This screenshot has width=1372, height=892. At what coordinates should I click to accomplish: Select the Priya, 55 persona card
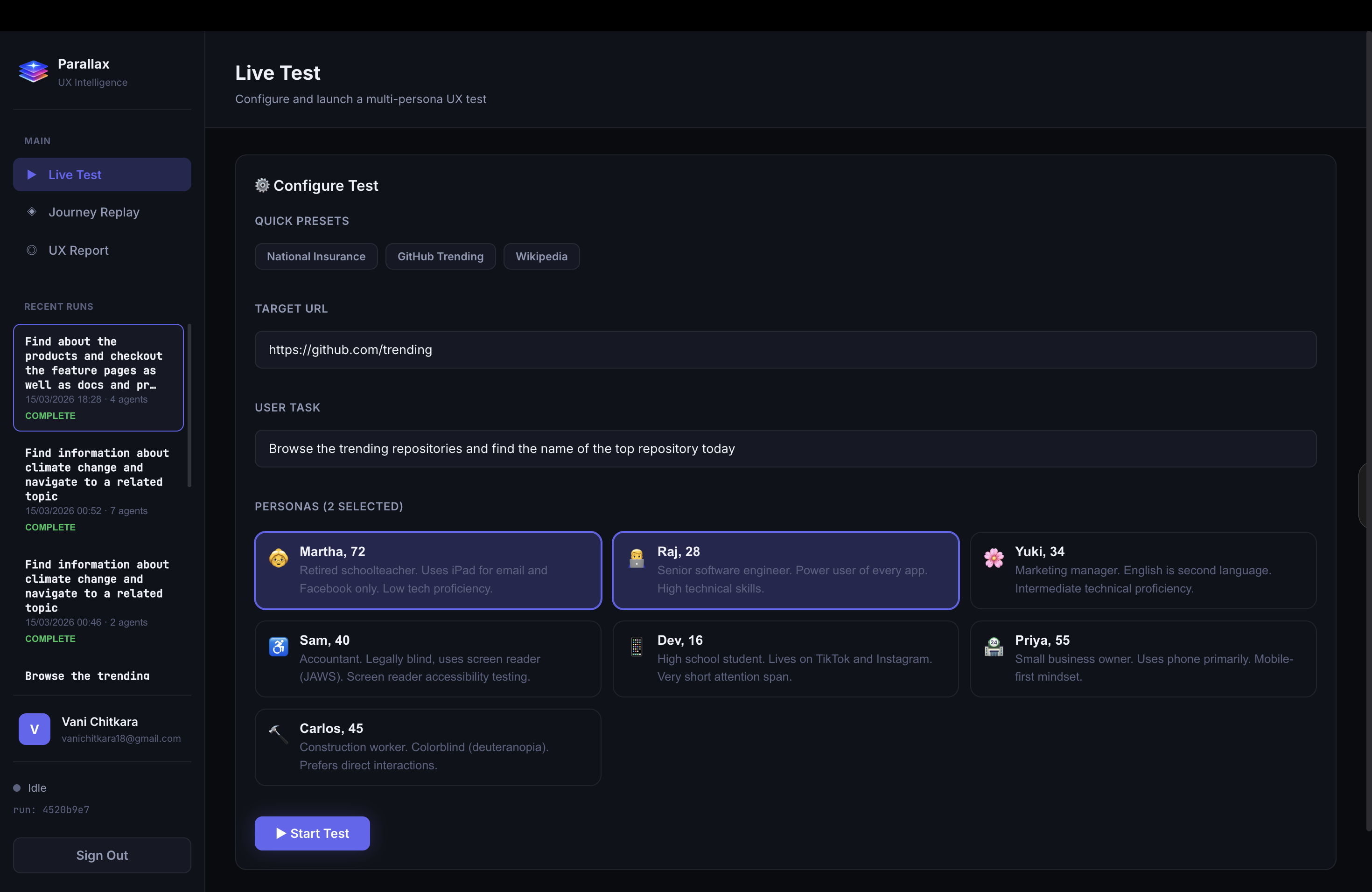[1142, 658]
